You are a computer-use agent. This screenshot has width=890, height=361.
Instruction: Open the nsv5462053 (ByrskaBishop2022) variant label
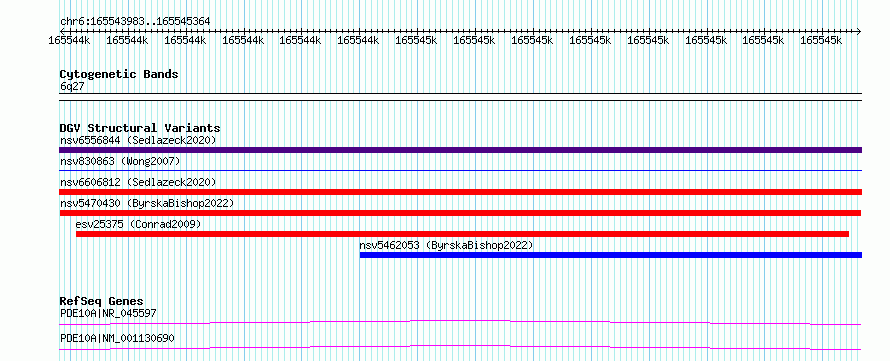pos(446,245)
